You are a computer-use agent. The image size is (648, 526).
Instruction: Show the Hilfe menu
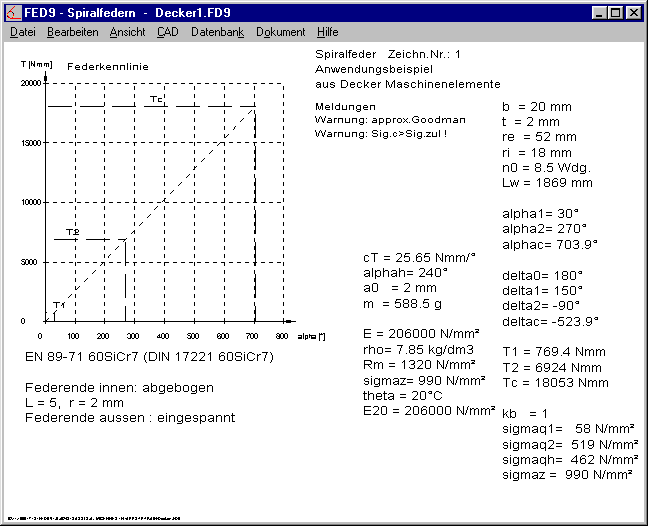click(327, 32)
